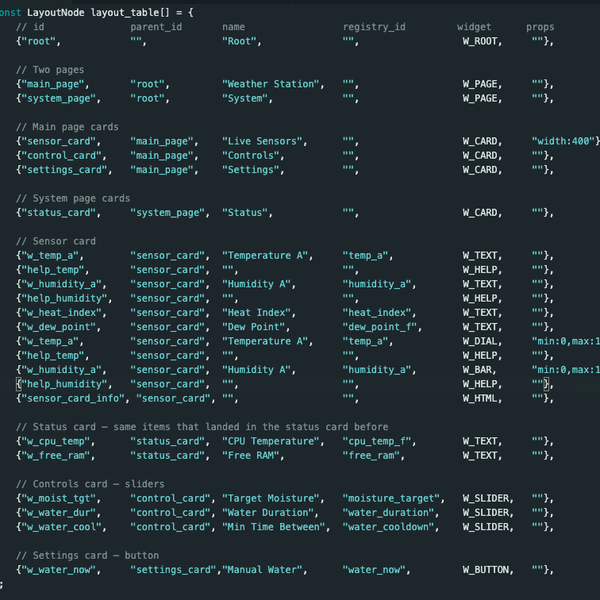Click the "// System page cards" comment
The image size is (600, 600).
(x=73, y=199)
